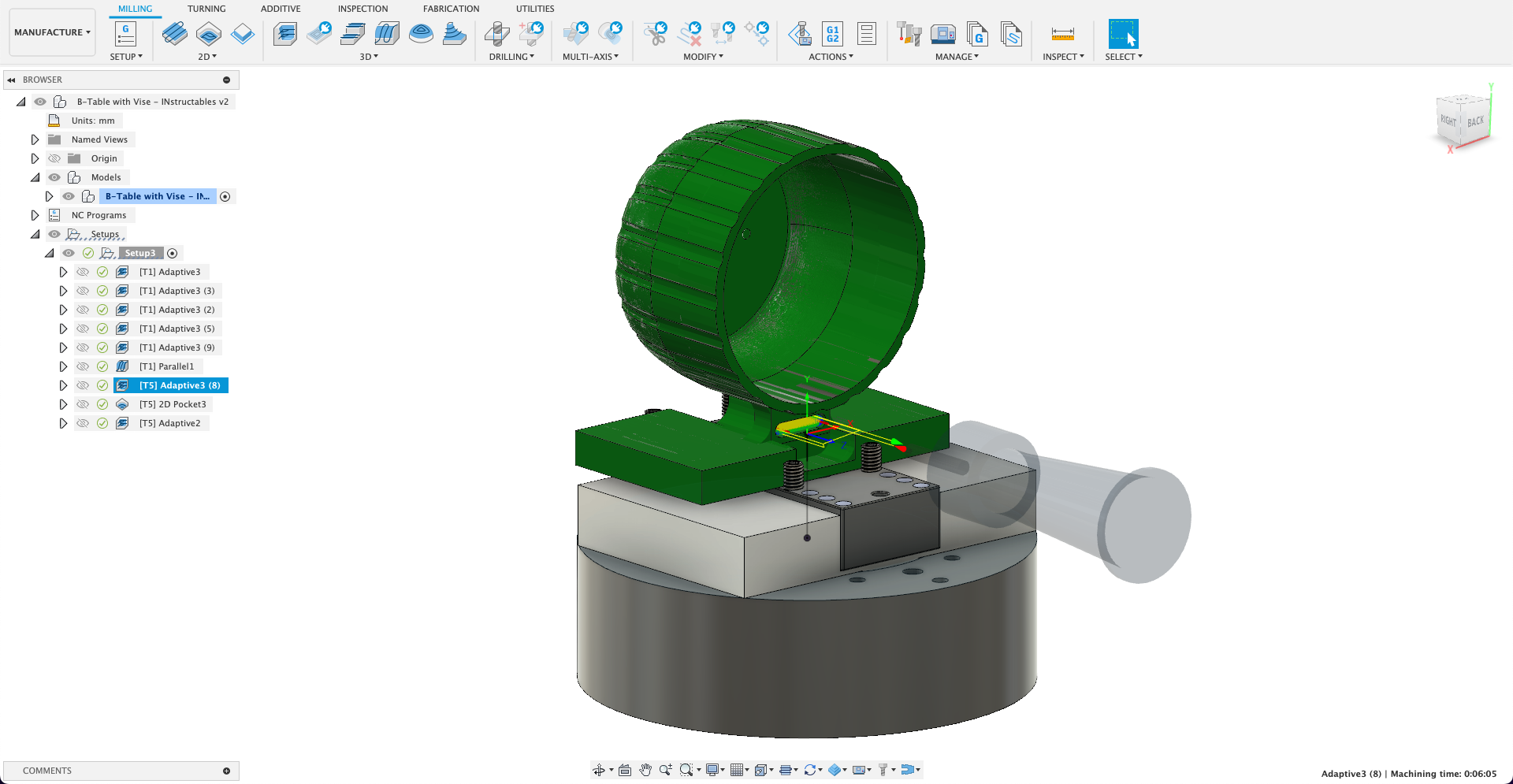The image size is (1513, 784).
Task: Collapse the BROWSER panel arrows
Action: (x=12, y=80)
